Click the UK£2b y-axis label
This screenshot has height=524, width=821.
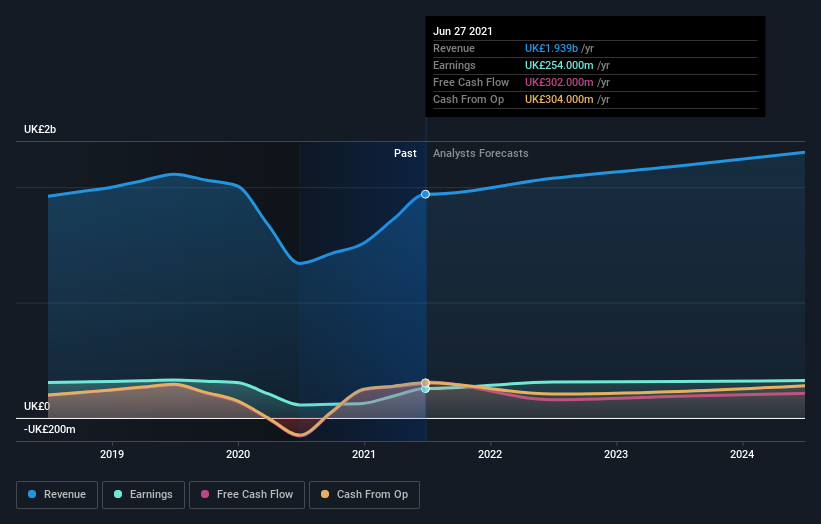point(40,129)
